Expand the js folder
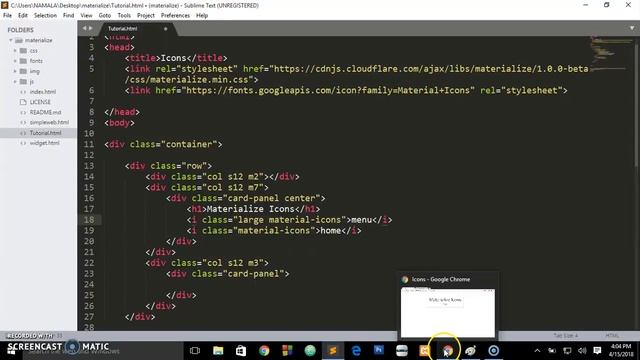This screenshot has height=360, width=640. tap(15, 81)
